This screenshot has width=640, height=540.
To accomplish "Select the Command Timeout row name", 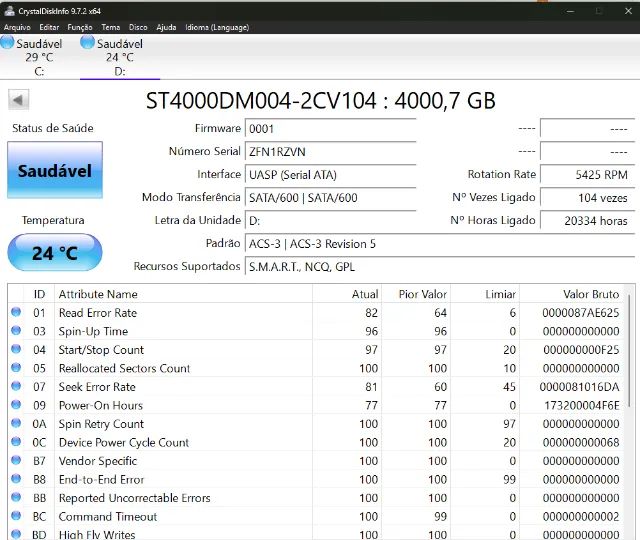I will tap(108, 517).
